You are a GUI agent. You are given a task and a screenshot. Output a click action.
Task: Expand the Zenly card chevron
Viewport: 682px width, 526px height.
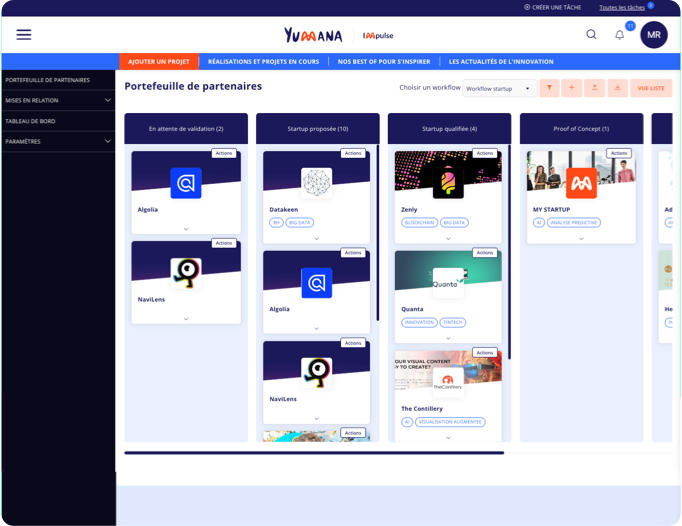tap(448, 238)
